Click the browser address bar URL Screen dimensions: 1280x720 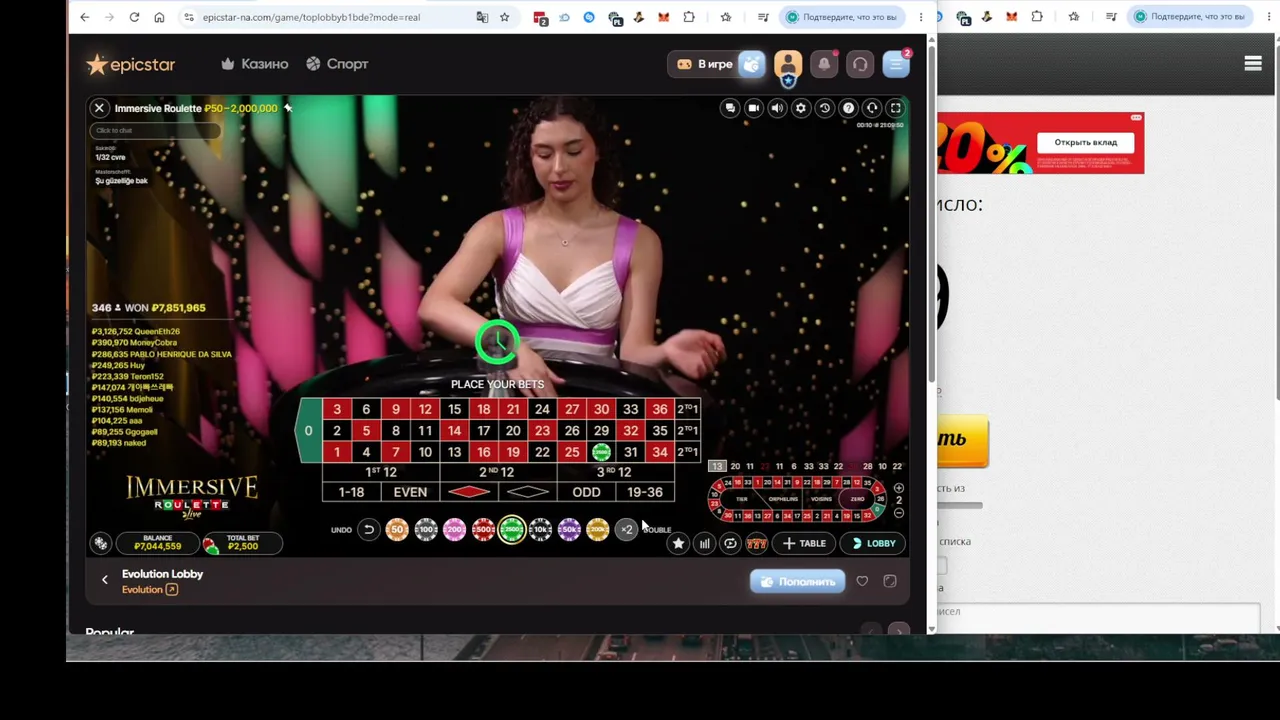coord(311,17)
